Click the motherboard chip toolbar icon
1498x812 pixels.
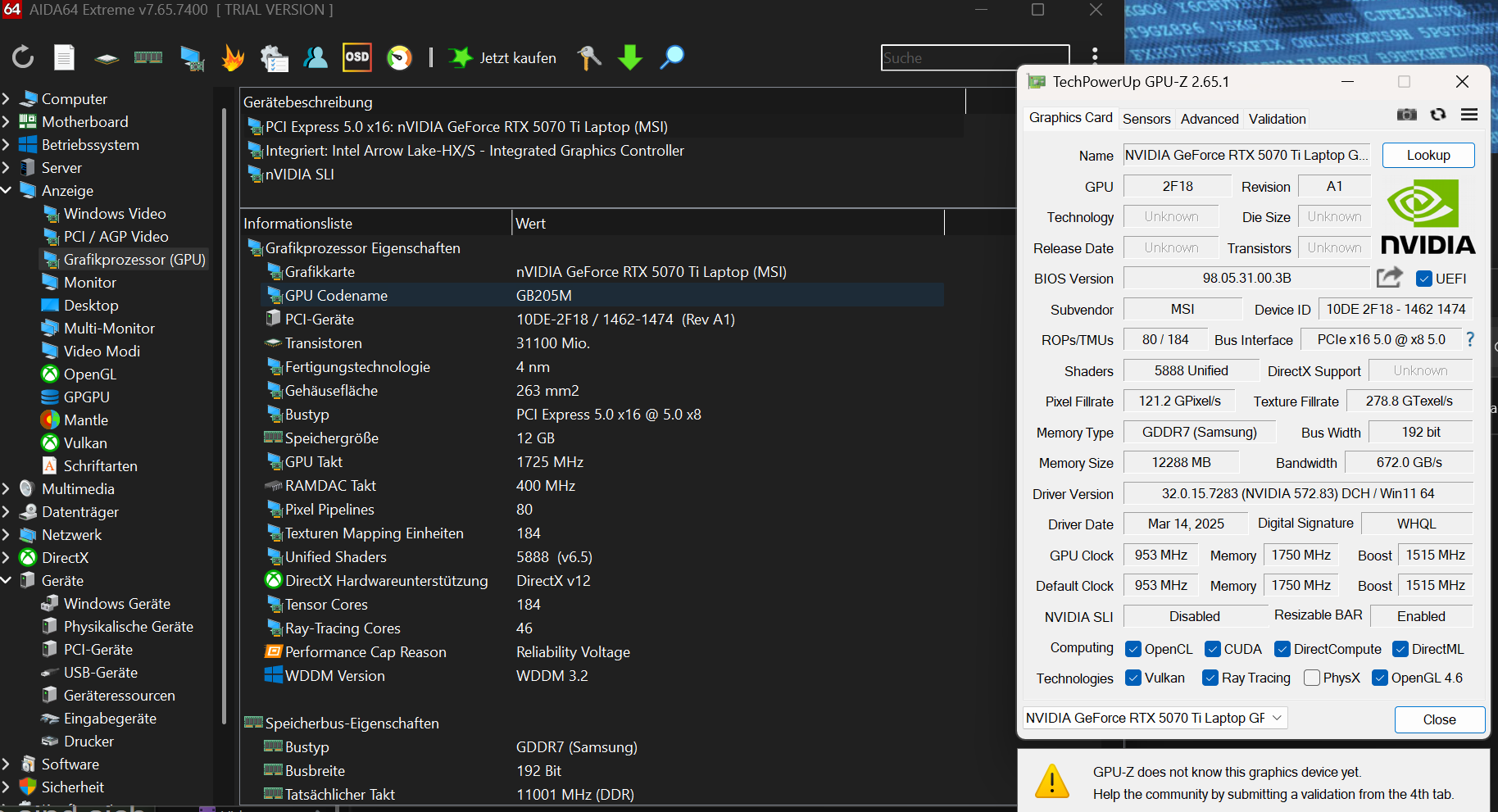pos(107,58)
